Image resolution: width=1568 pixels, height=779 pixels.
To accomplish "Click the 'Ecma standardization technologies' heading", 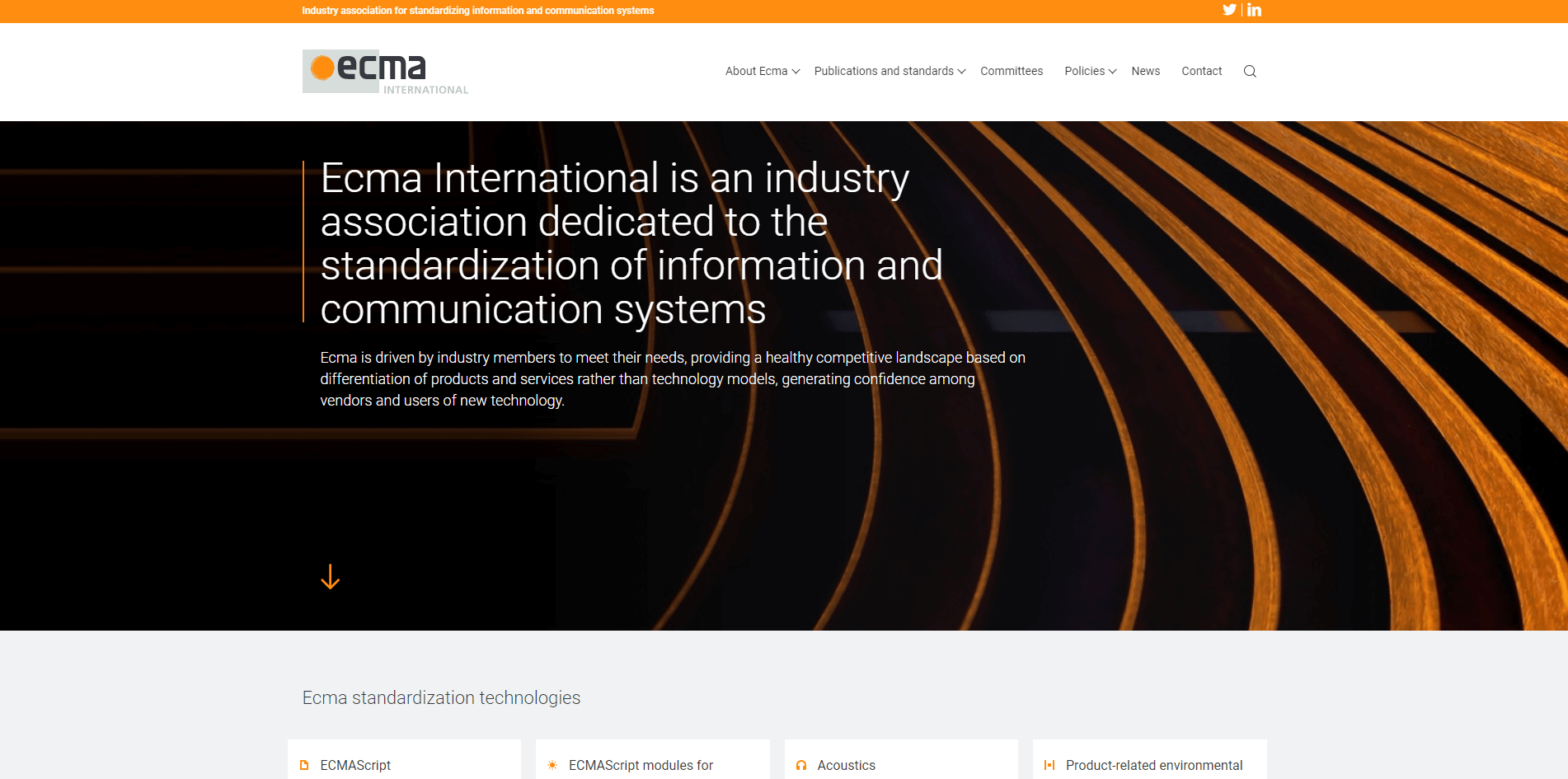I will coord(441,698).
